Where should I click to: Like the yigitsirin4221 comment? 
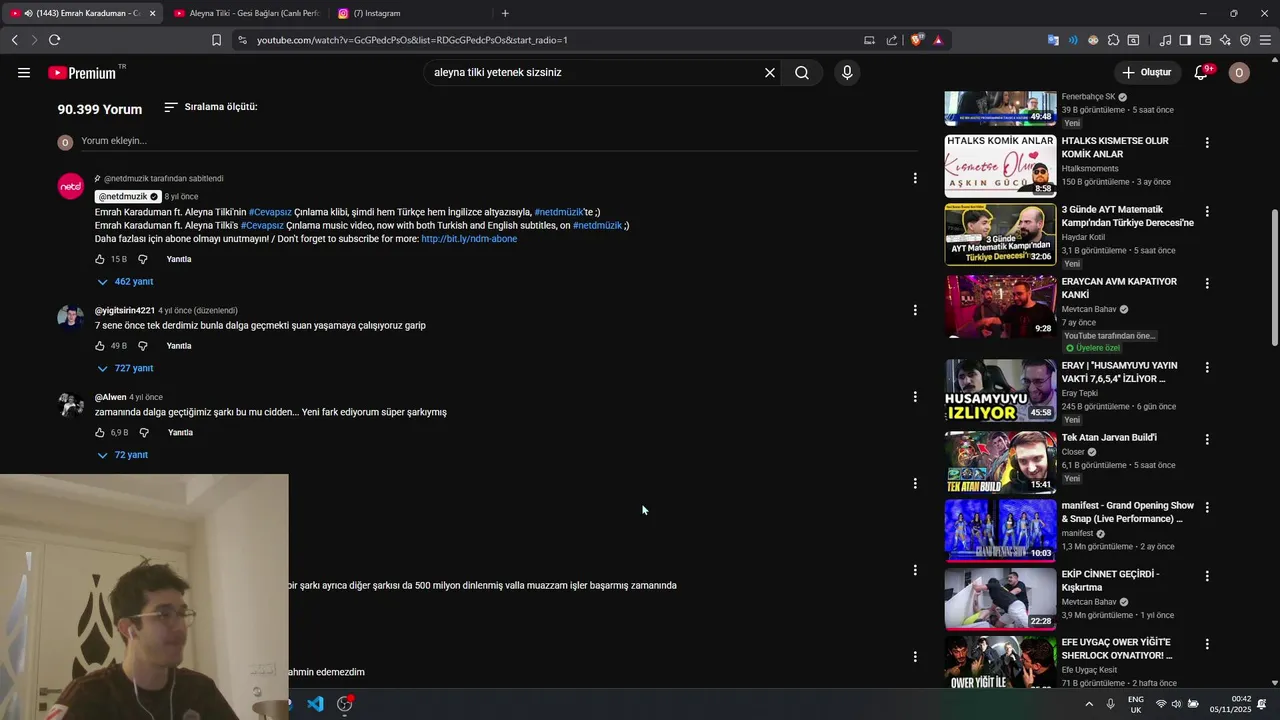tap(100, 346)
